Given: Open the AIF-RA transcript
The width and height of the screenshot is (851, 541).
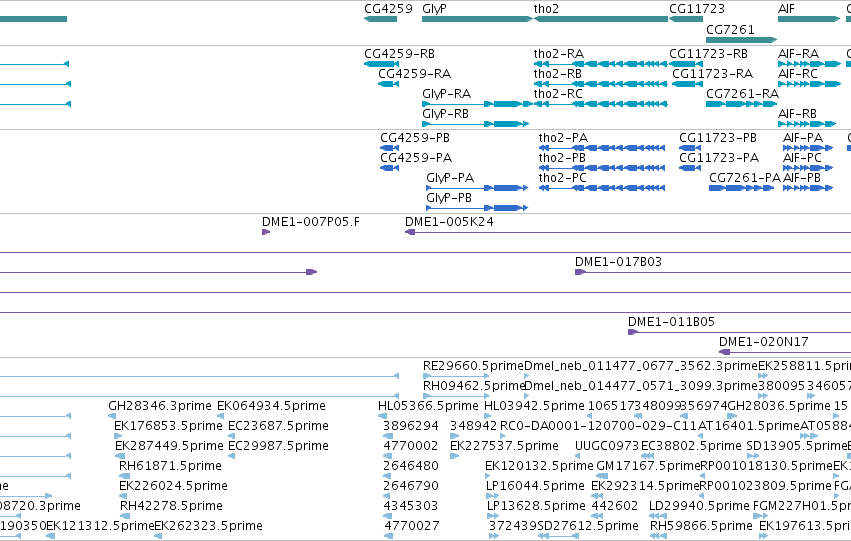Looking at the screenshot, I should coord(809,64).
